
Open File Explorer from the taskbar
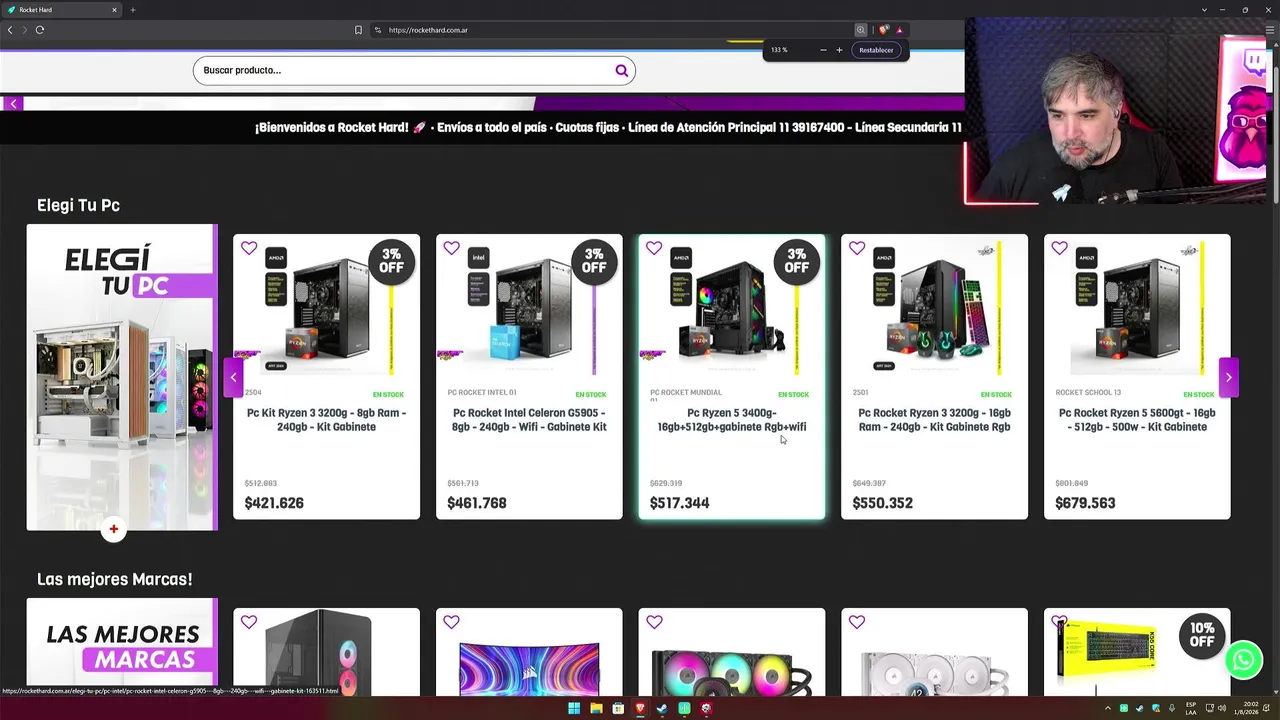point(596,708)
